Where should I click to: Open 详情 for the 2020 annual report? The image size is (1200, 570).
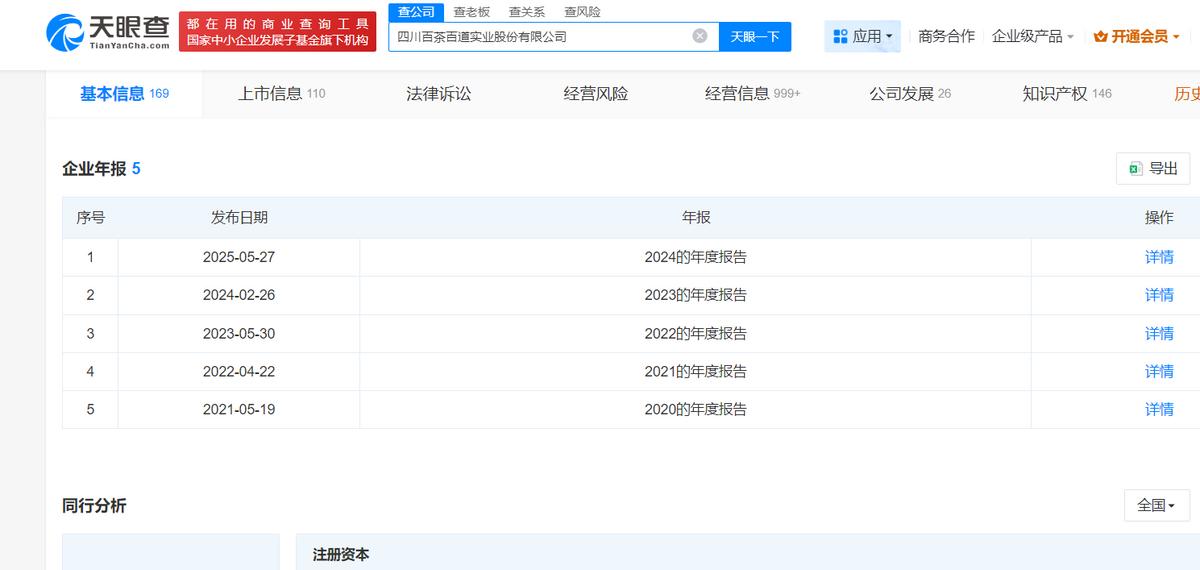1159,409
